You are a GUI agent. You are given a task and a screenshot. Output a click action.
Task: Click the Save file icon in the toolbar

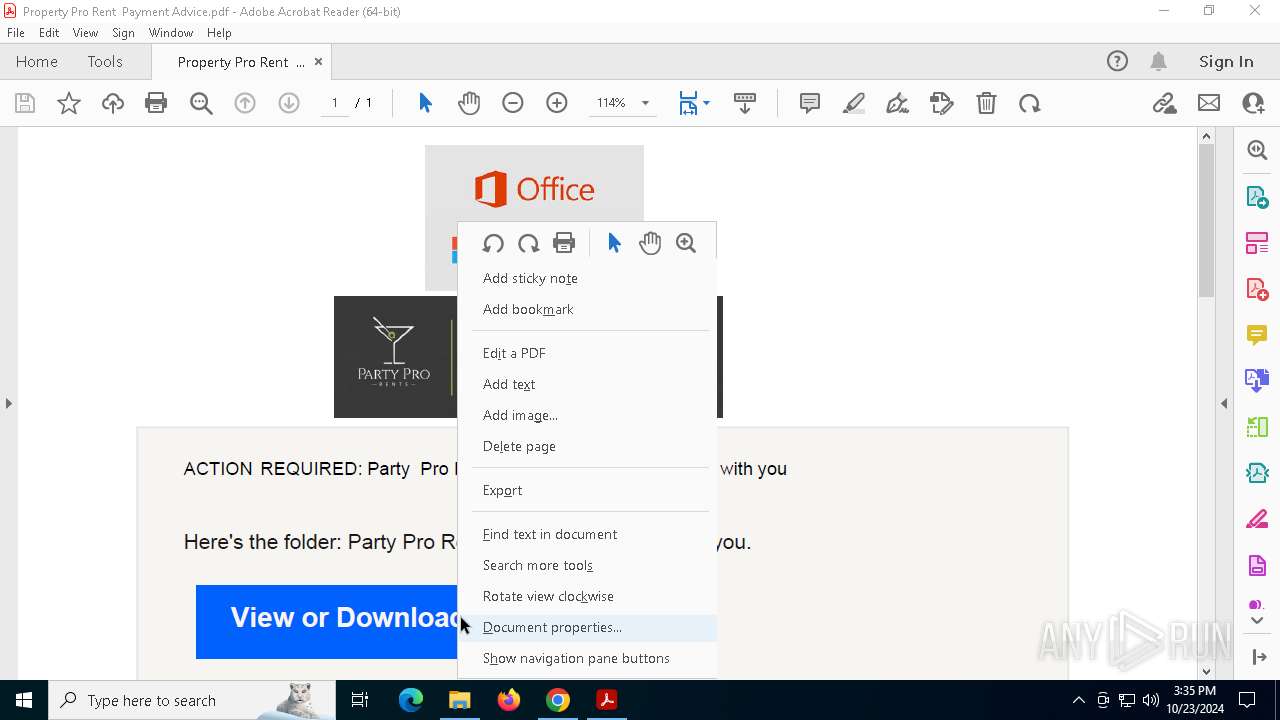pyautogui.click(x=25, y=103)
